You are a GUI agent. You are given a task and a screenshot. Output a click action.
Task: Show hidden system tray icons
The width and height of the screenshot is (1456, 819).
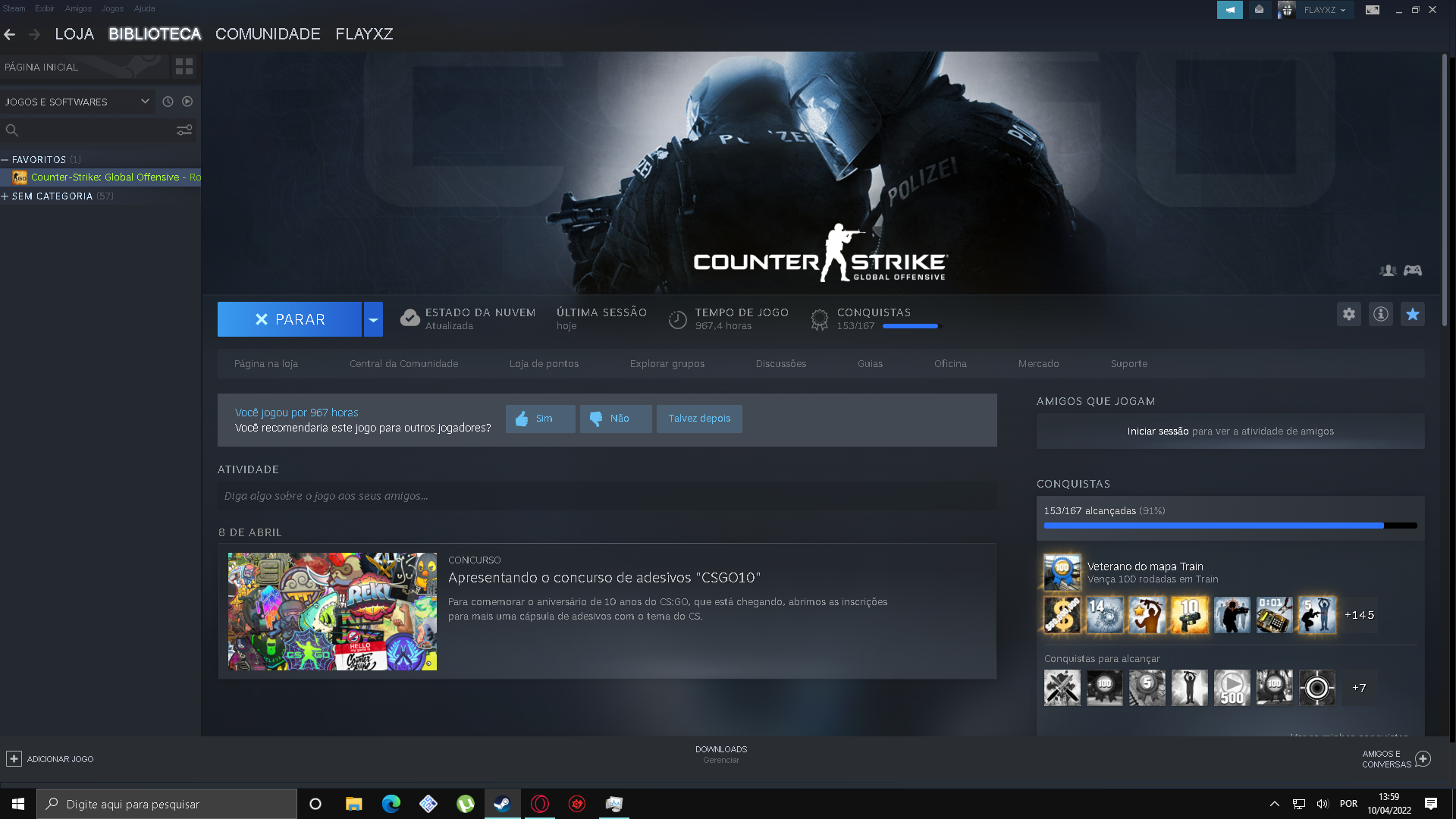tap(1275, 804)
